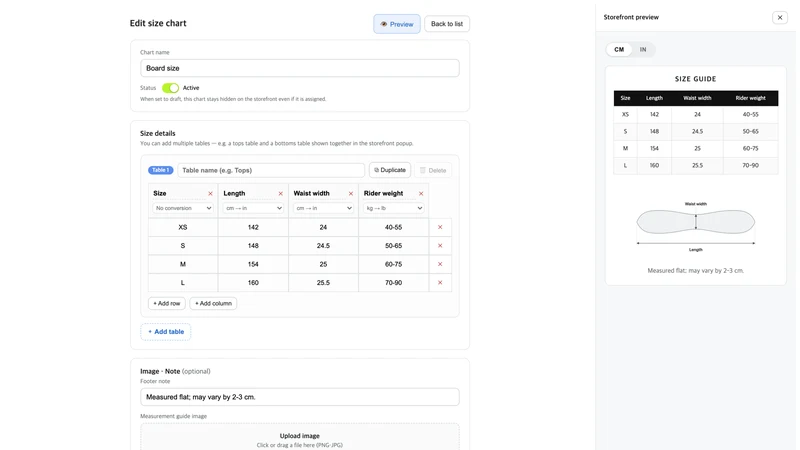Select the editor cell with value 142
The height and width of the screenshot is (450, 800).
[253, 227]
